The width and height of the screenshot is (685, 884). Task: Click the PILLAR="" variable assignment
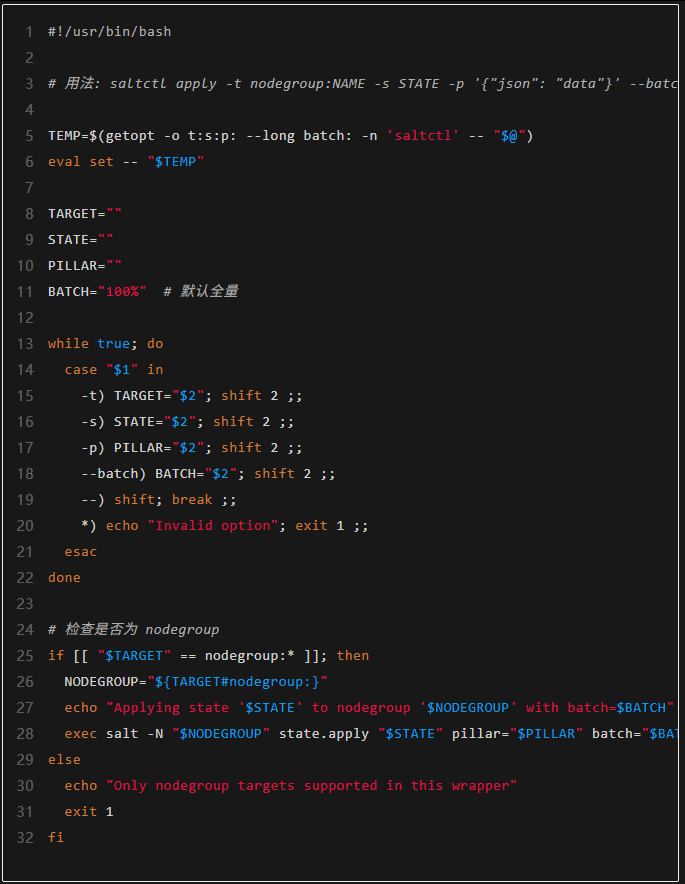84,266
